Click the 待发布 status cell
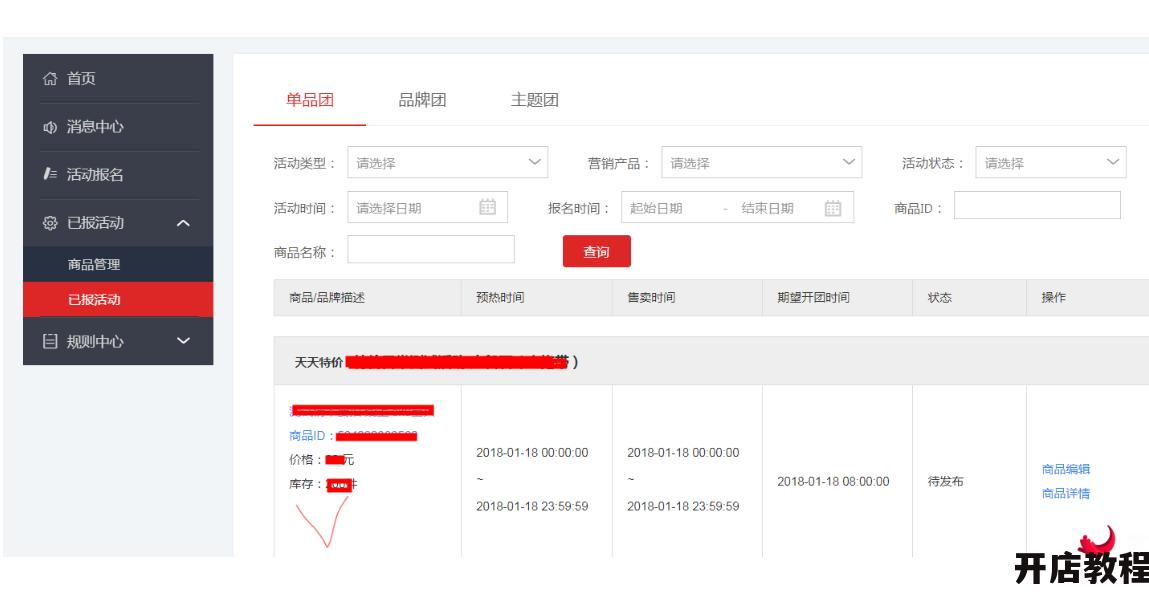The image size is (1149, 615). click(945, 482)
